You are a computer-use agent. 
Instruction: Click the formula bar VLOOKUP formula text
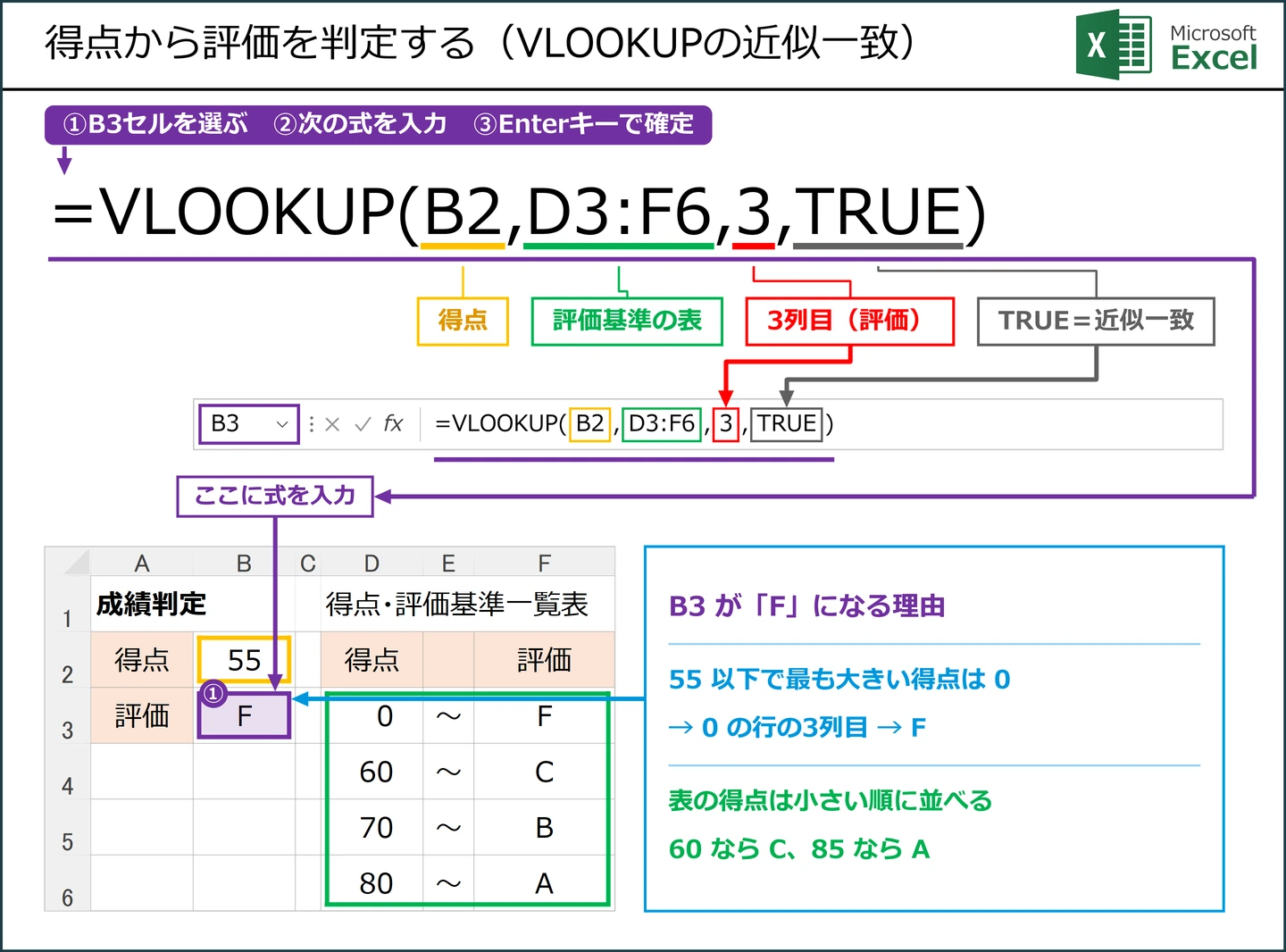pos(634,423)
